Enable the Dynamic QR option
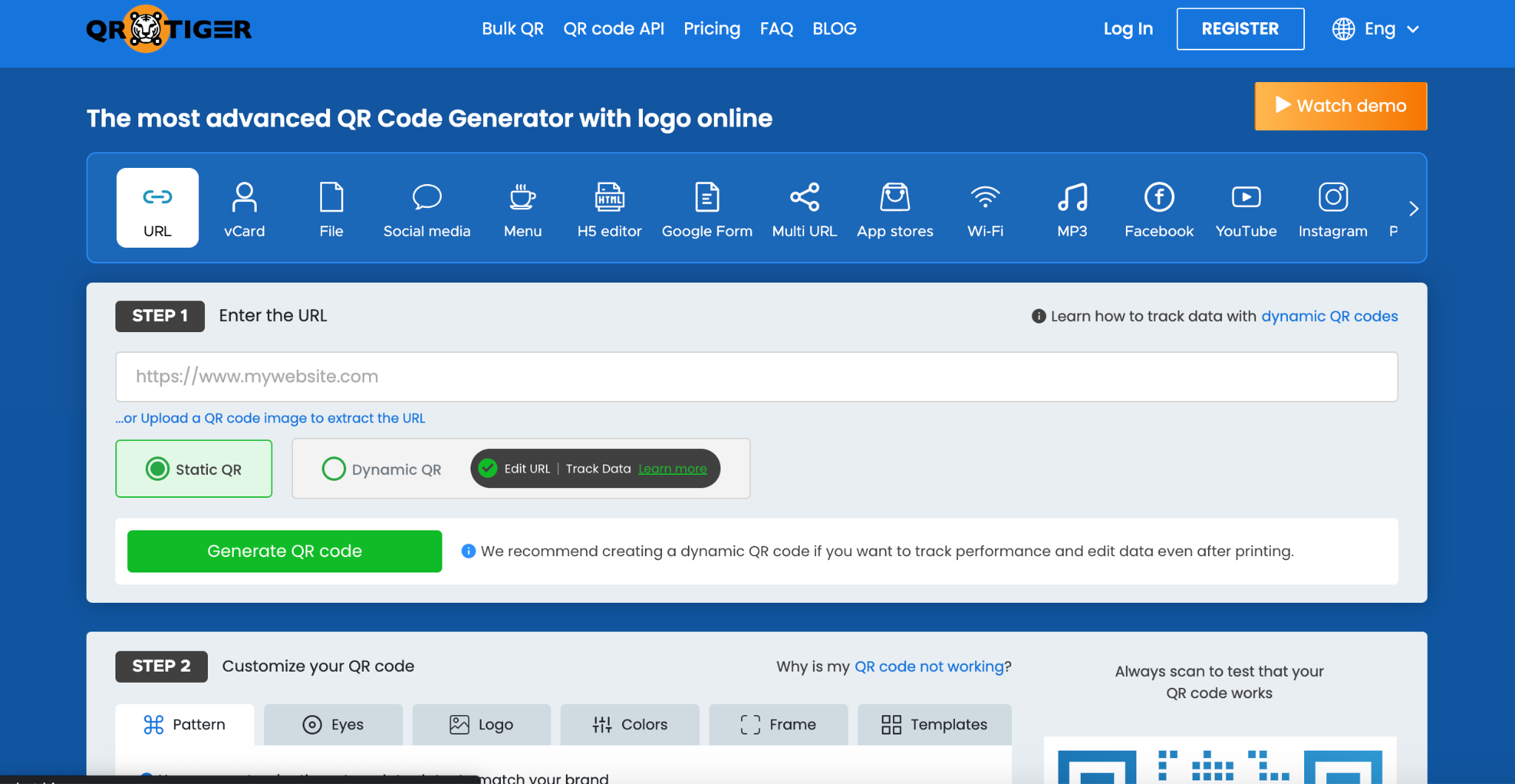Viewport: 1515px width, 784px height. coord(334,468)
